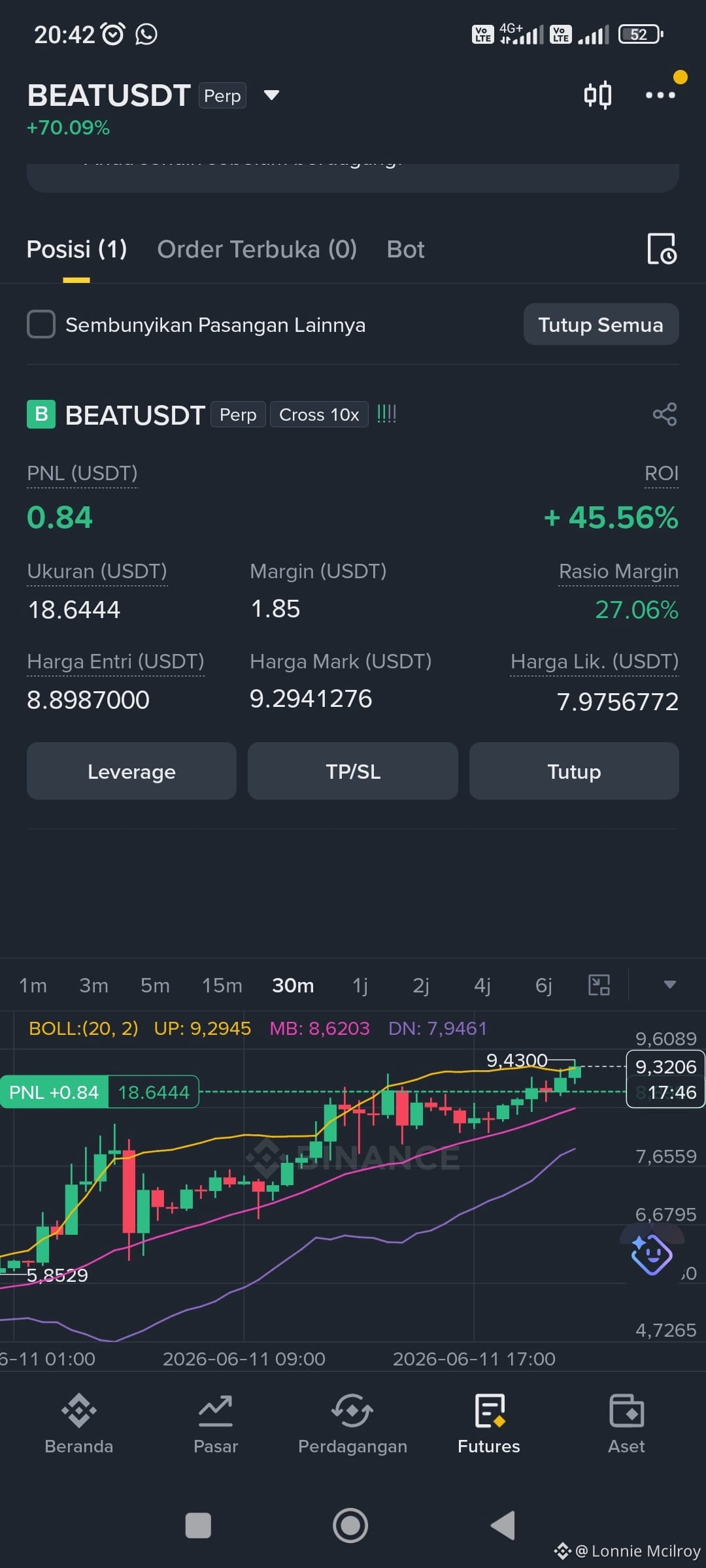Open the chart layout icon
Screen dimensions: 706x1568
tap(599, 985)
